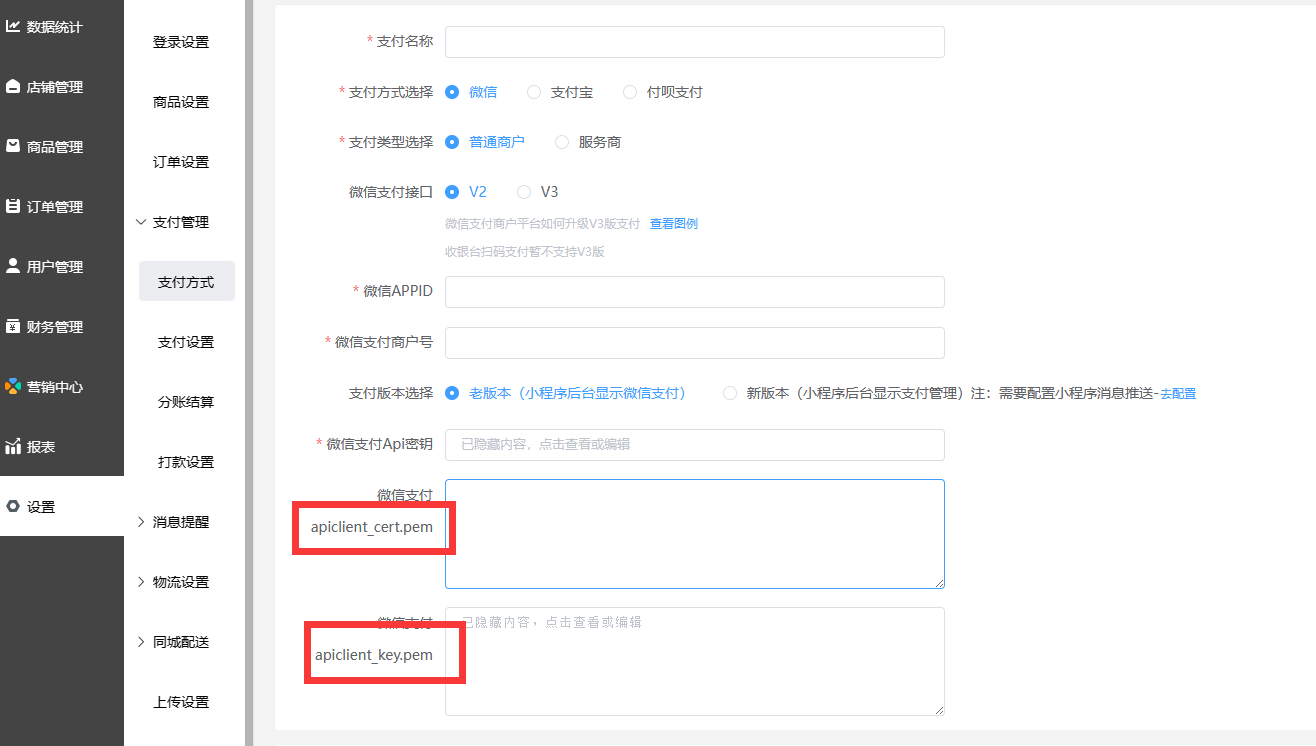
Task: Click the 商品管理 bag icon
Action: click(x=13, y=147)
